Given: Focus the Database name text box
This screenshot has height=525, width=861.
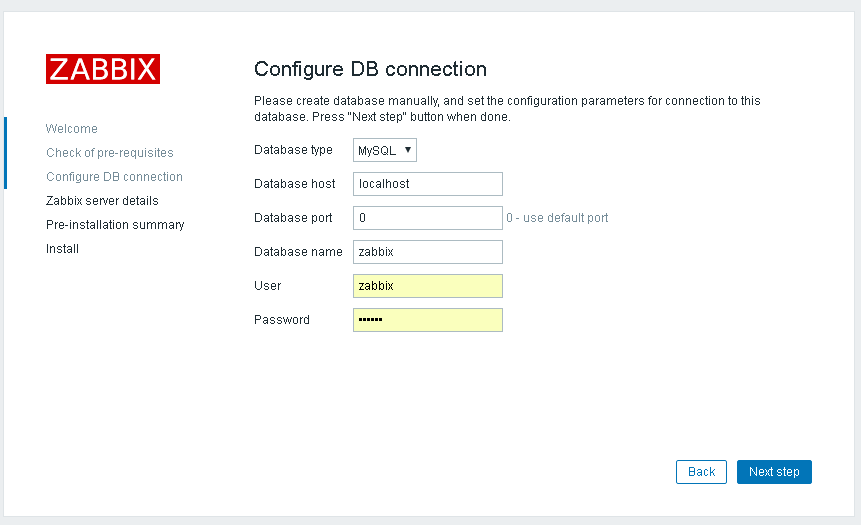Looking at the screenshot, I should point(427,252).
